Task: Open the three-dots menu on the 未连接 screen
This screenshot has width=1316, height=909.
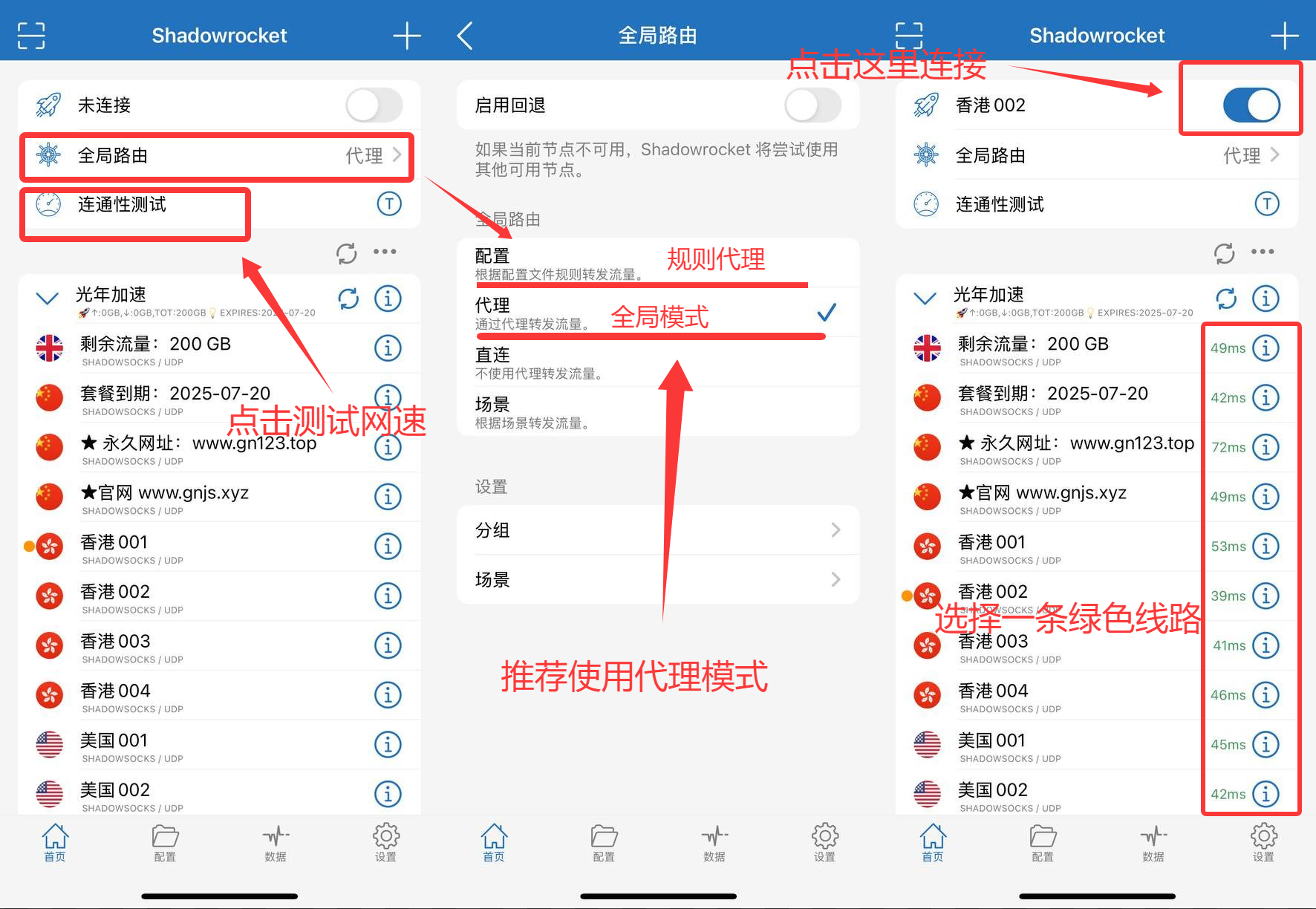Action: pos(385,252)
